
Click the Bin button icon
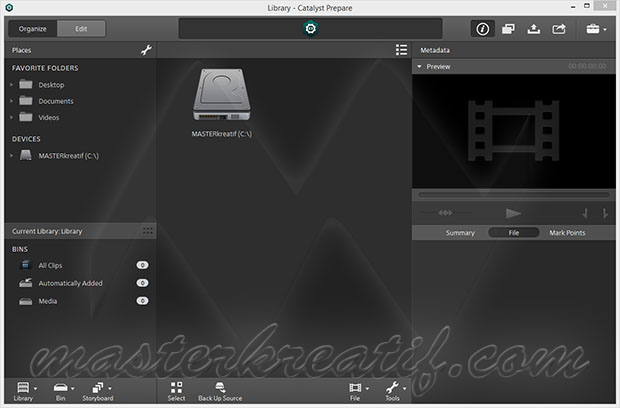[60, 387]
